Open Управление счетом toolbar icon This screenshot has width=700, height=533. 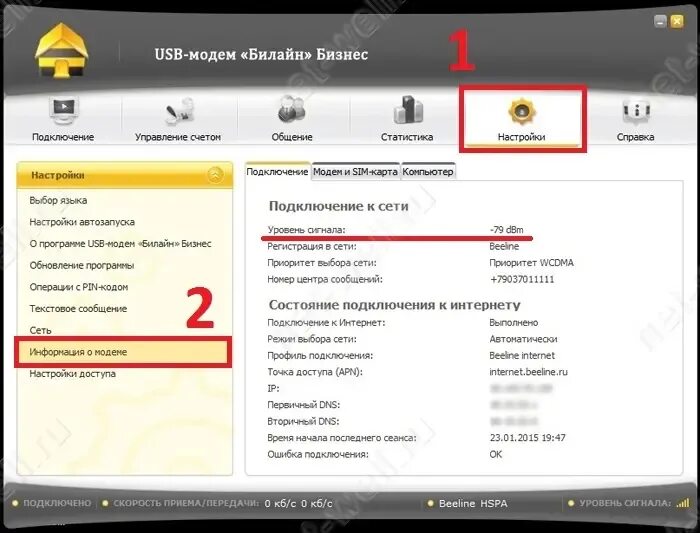(x=178, y=111)
